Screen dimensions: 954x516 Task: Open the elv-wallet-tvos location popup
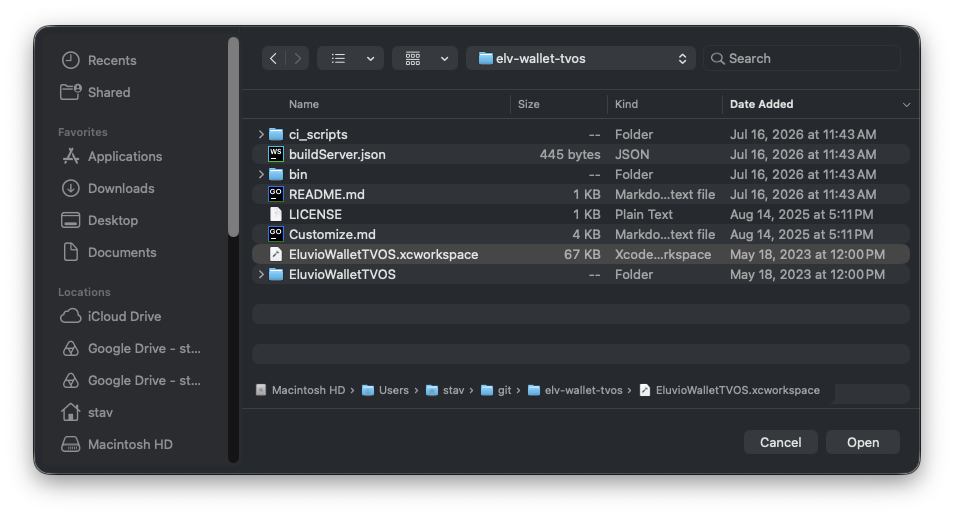pyautogui.click(x=581, y=58)
